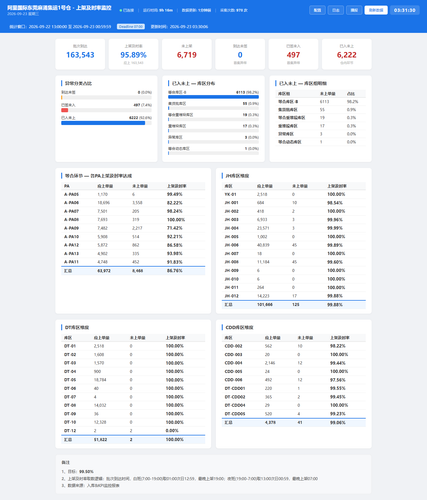This screenshot has width=427, height=500.
Task: Select row A-PA05 in the PA table
Action: tap(133, 194)
